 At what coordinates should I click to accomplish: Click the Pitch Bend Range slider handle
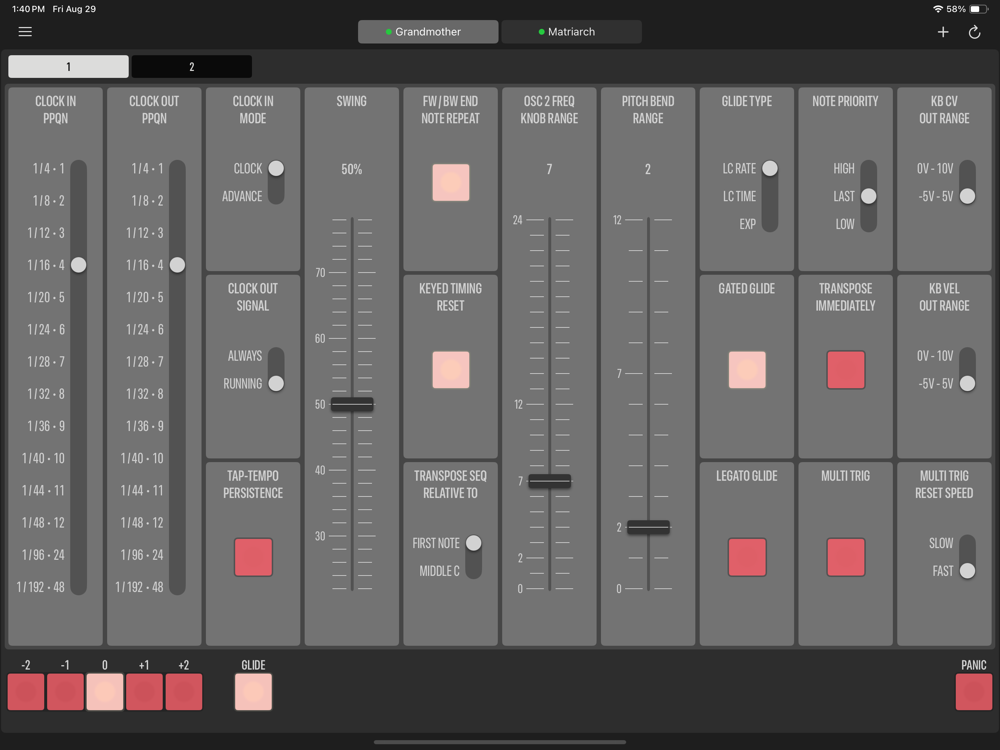click(x=649, y=527)
